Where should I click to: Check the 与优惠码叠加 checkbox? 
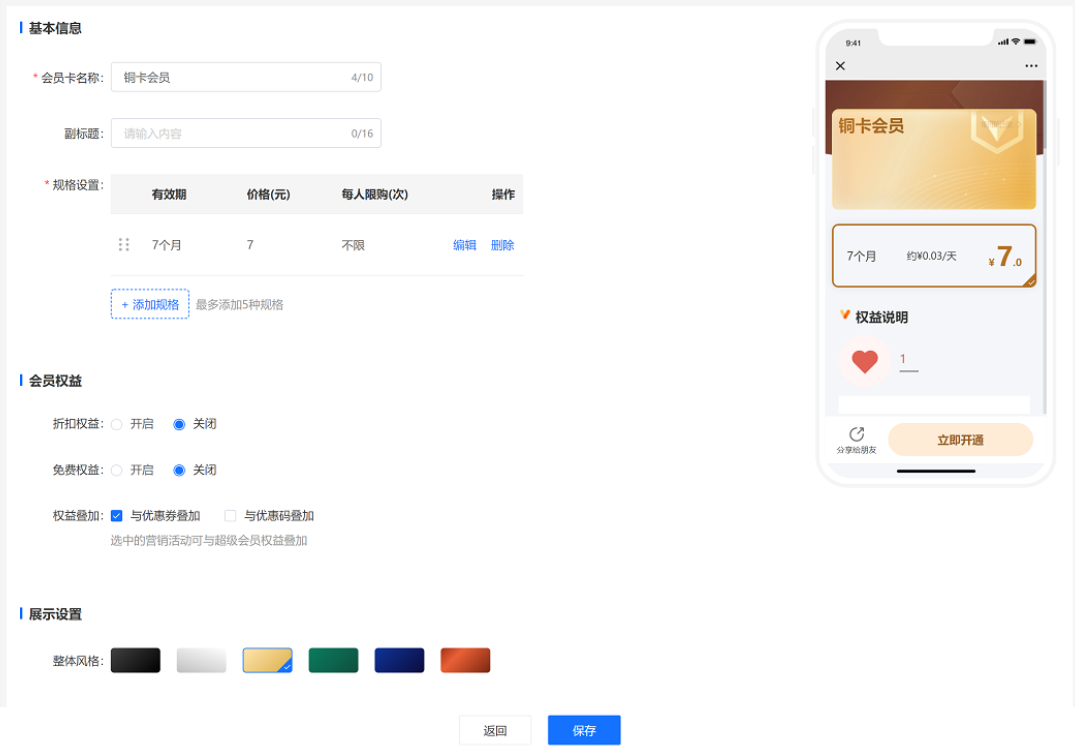(x=229, y=514)
